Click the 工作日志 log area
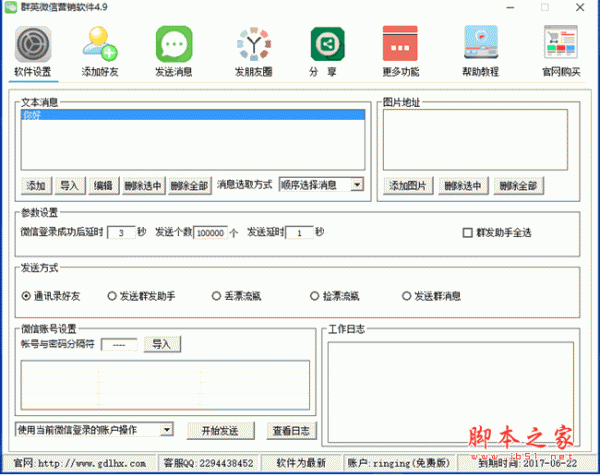Screen dimensions: 600x476 pos(451,393)
